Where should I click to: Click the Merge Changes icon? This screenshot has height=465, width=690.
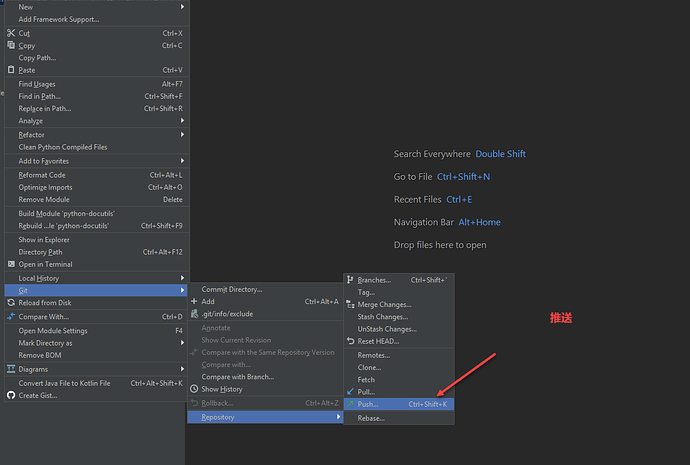[350, 304]
